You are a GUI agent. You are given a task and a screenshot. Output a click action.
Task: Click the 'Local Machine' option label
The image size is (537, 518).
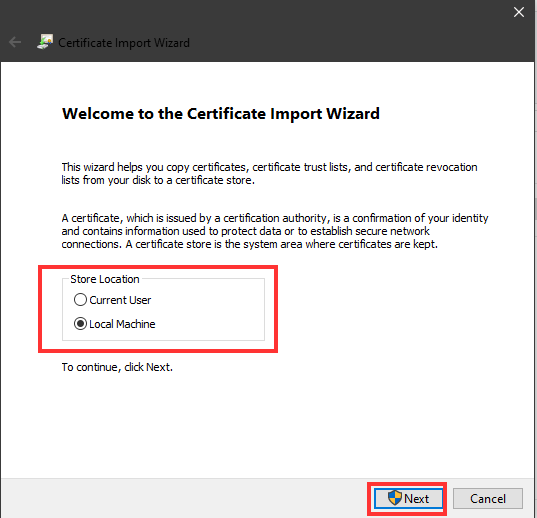click(122, 324)
